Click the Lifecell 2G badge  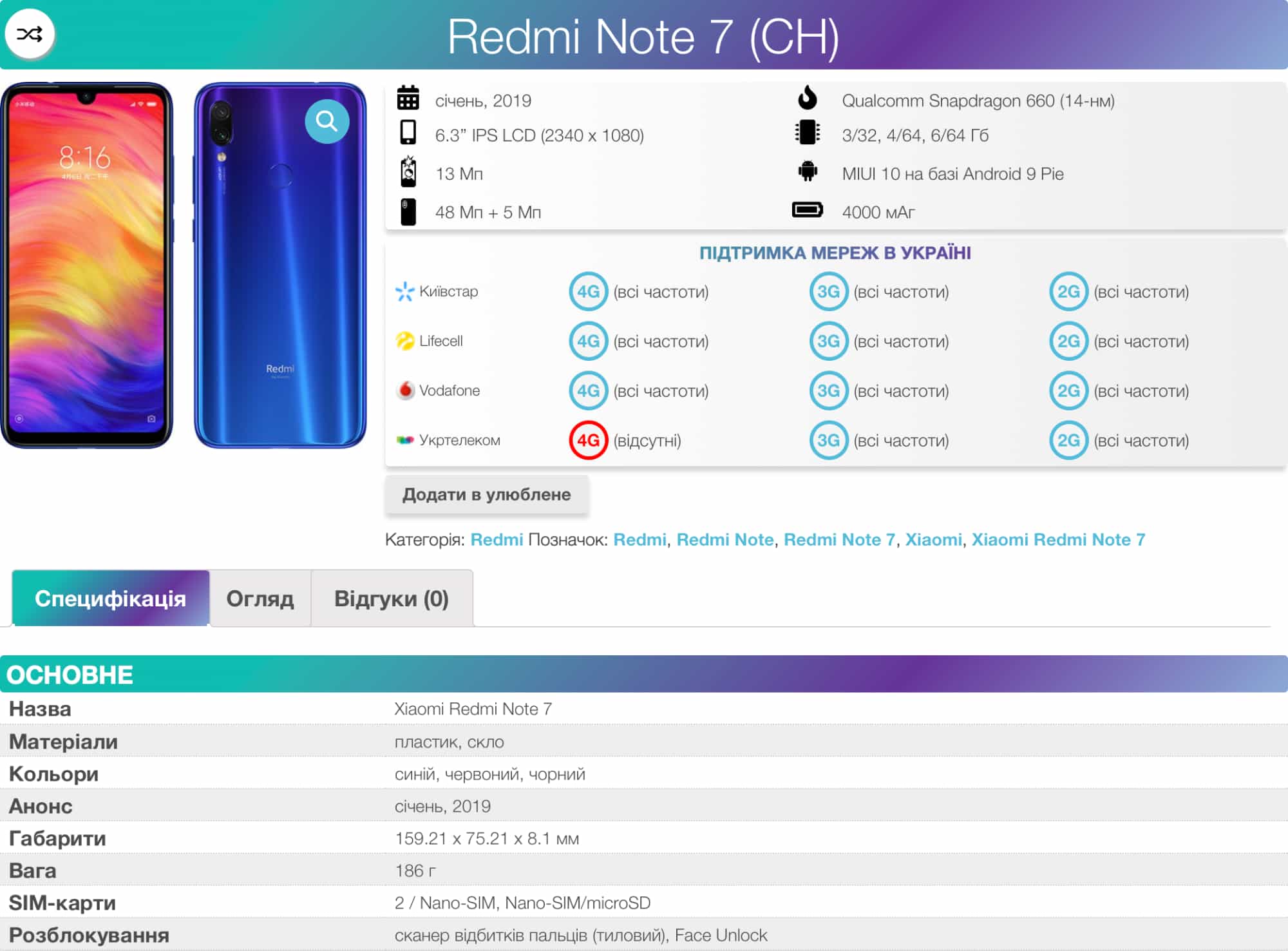point(1068,341)
